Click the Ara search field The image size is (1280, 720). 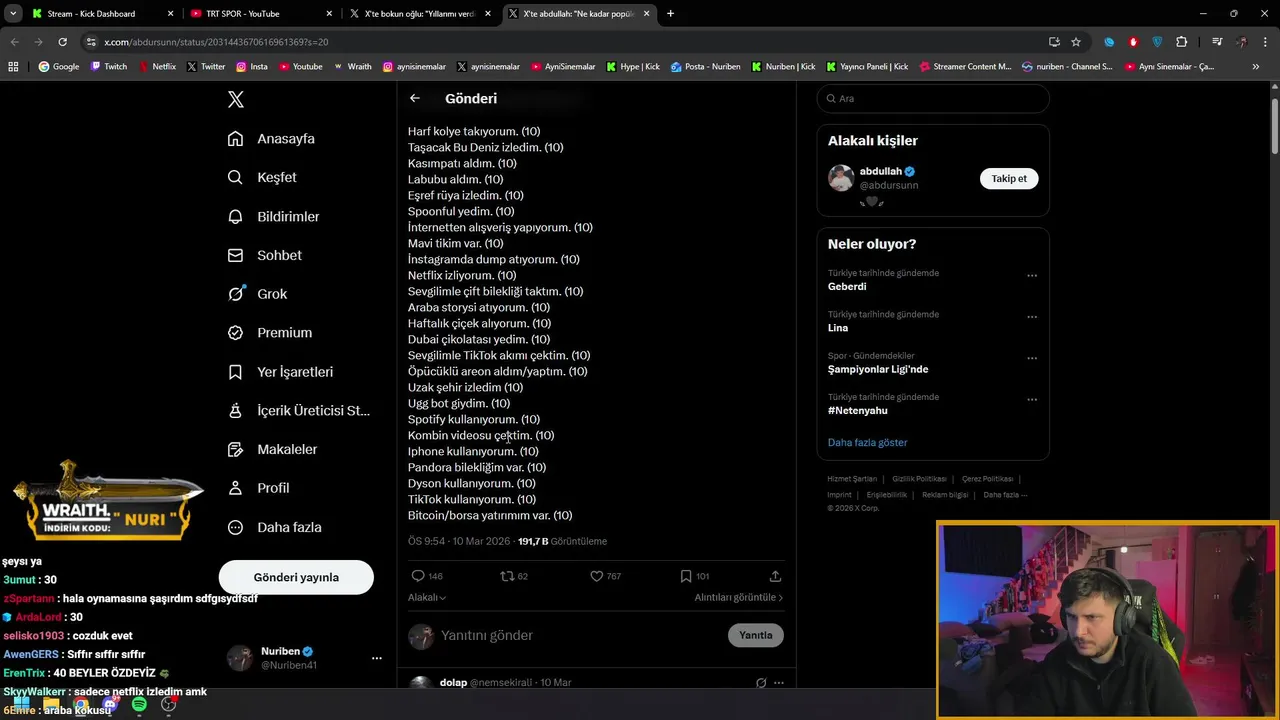(x=933, y=98)
